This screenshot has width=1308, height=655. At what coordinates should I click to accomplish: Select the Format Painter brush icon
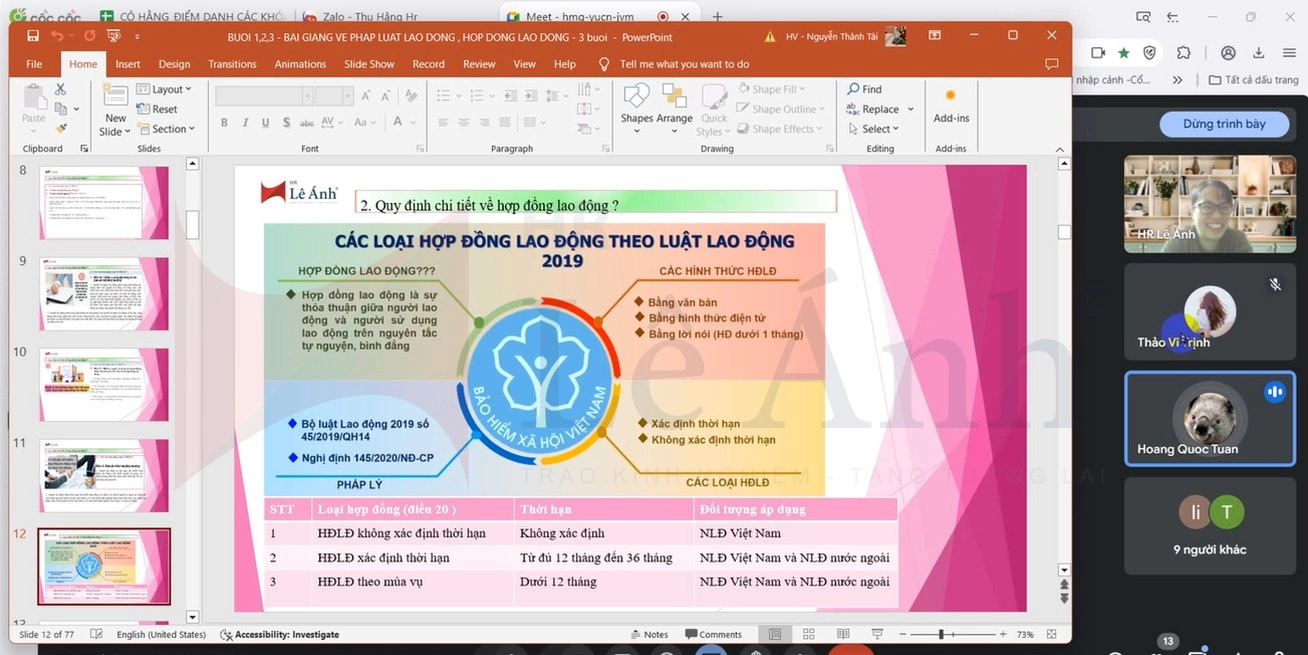tap(61, 128)
